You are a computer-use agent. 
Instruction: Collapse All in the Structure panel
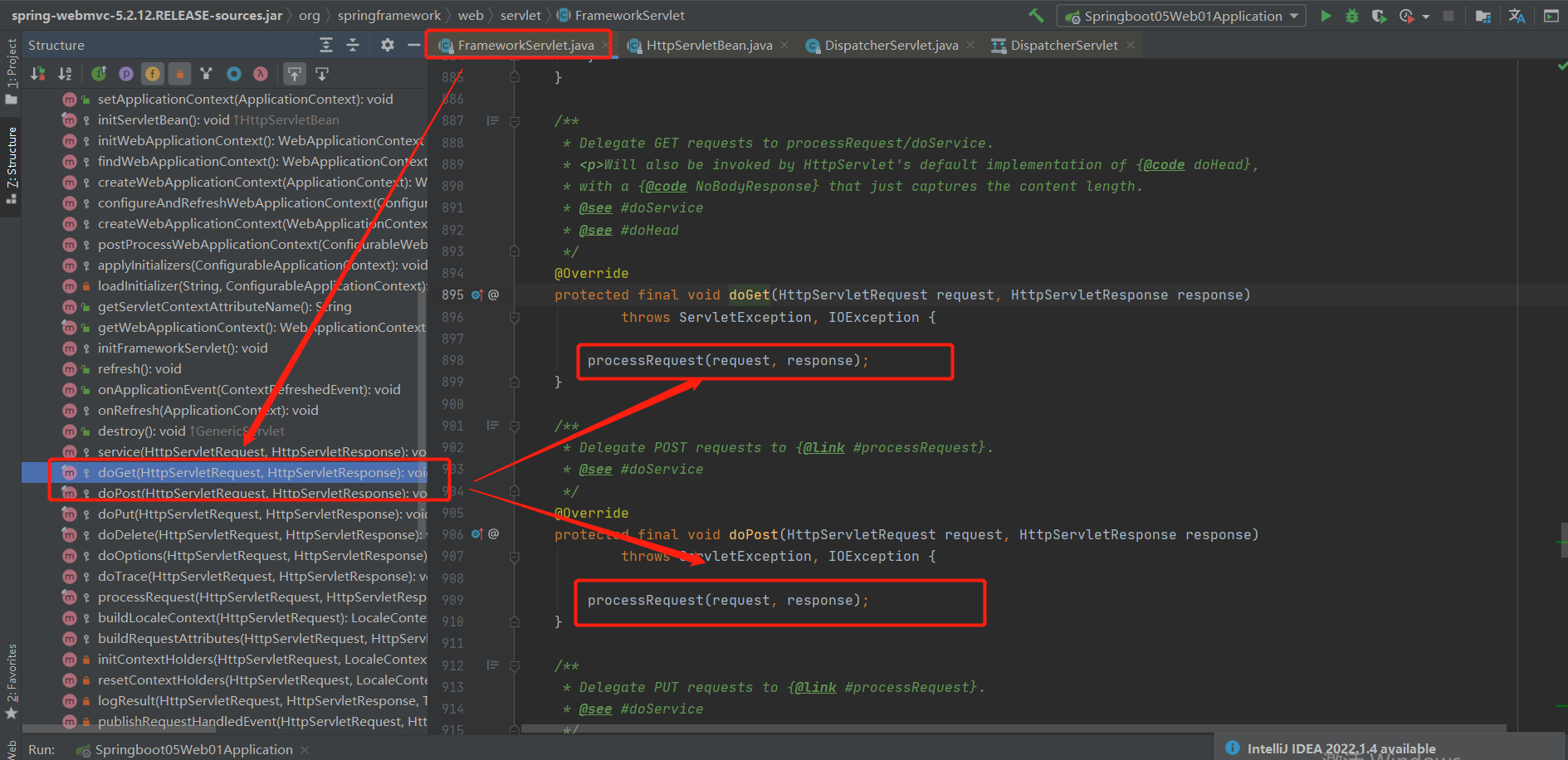pos(353,45)
